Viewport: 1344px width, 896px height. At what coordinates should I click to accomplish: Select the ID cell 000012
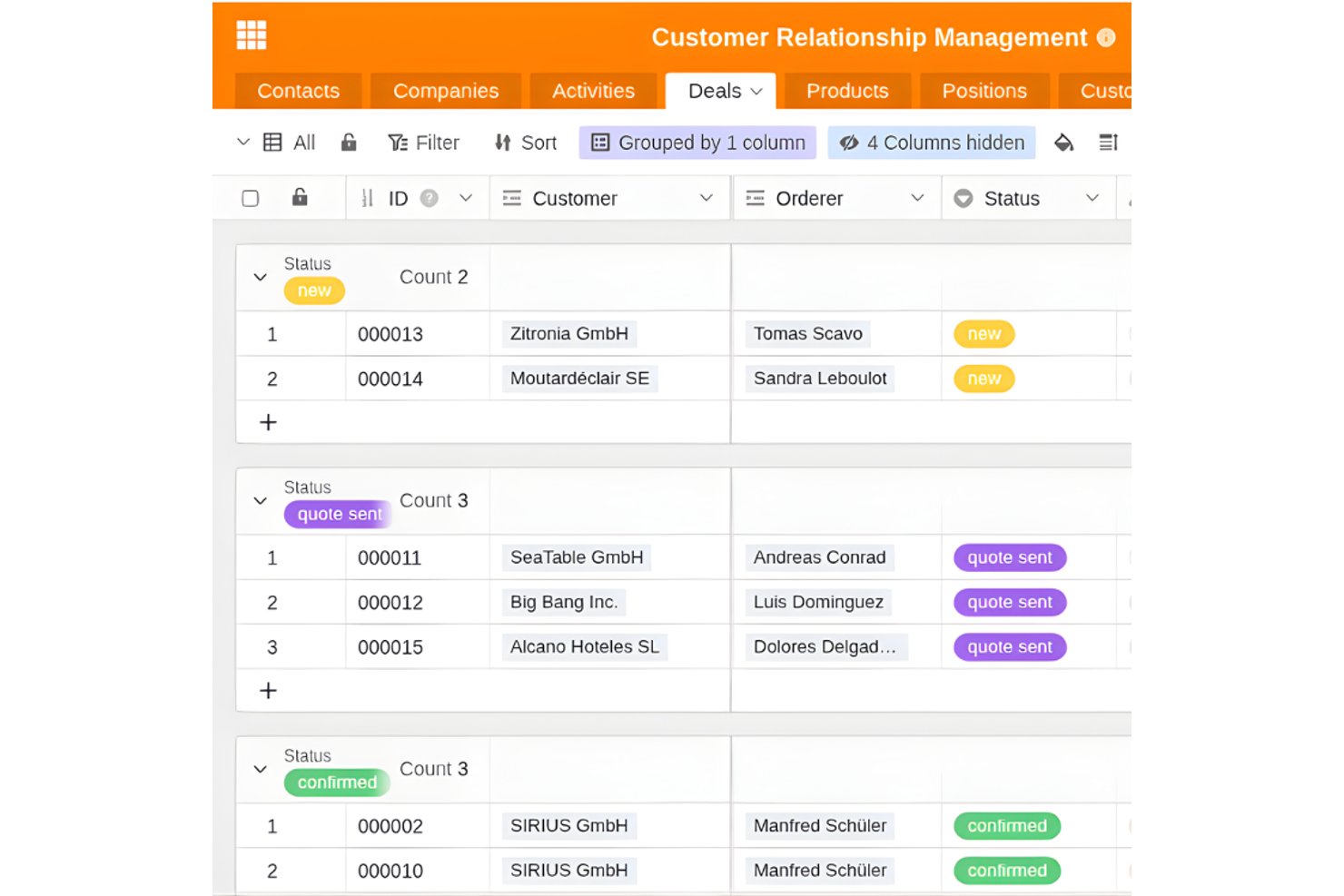click(418, 602)
